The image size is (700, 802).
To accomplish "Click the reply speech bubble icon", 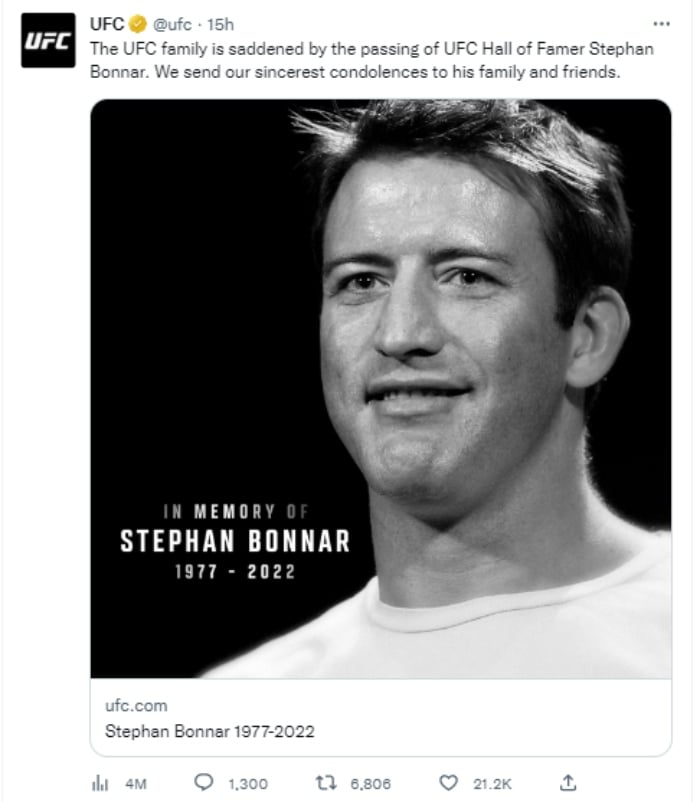I will 204,782.
